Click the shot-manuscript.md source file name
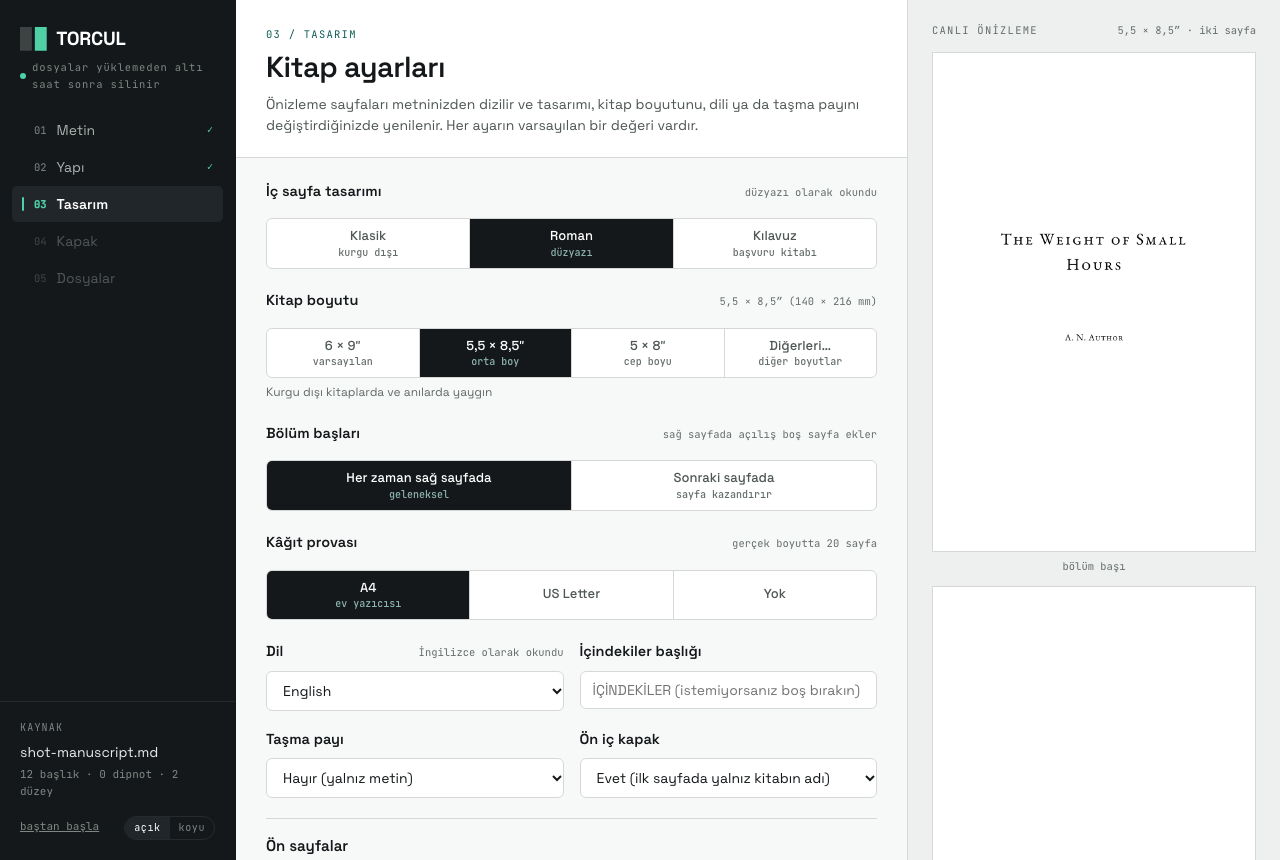 pos(89,752)
